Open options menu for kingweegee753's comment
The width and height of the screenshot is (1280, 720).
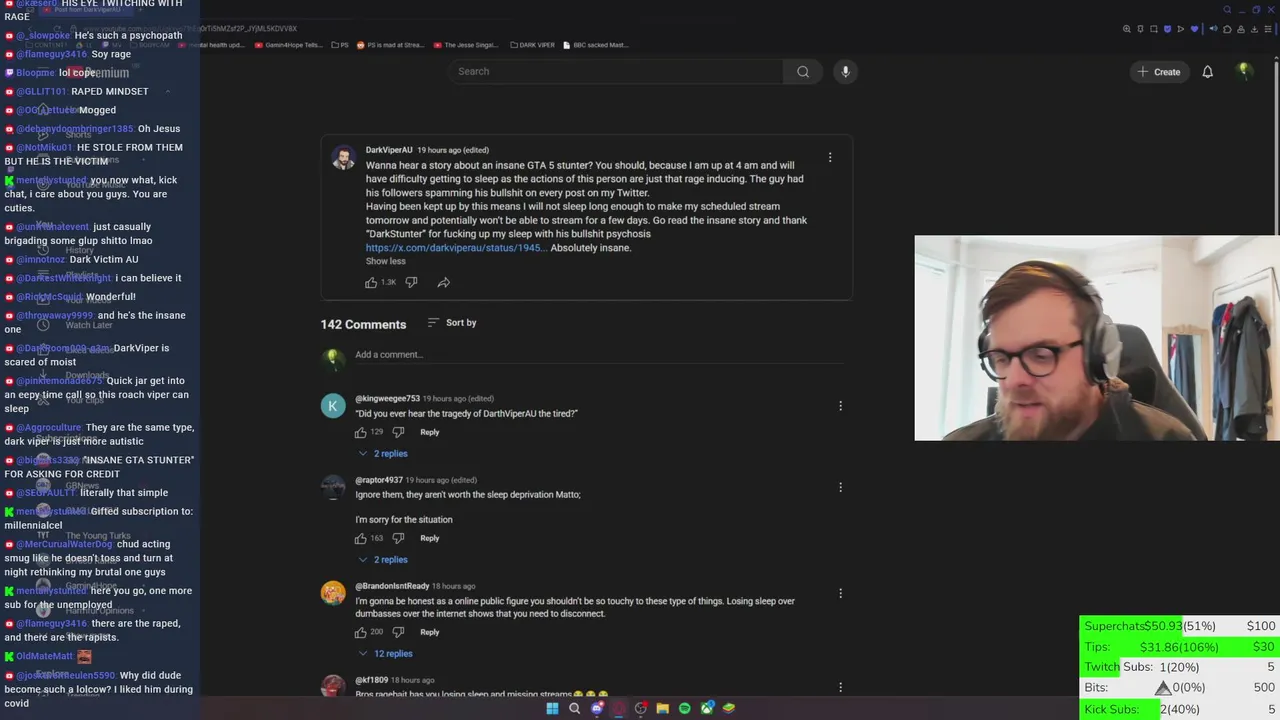point(840,406)
